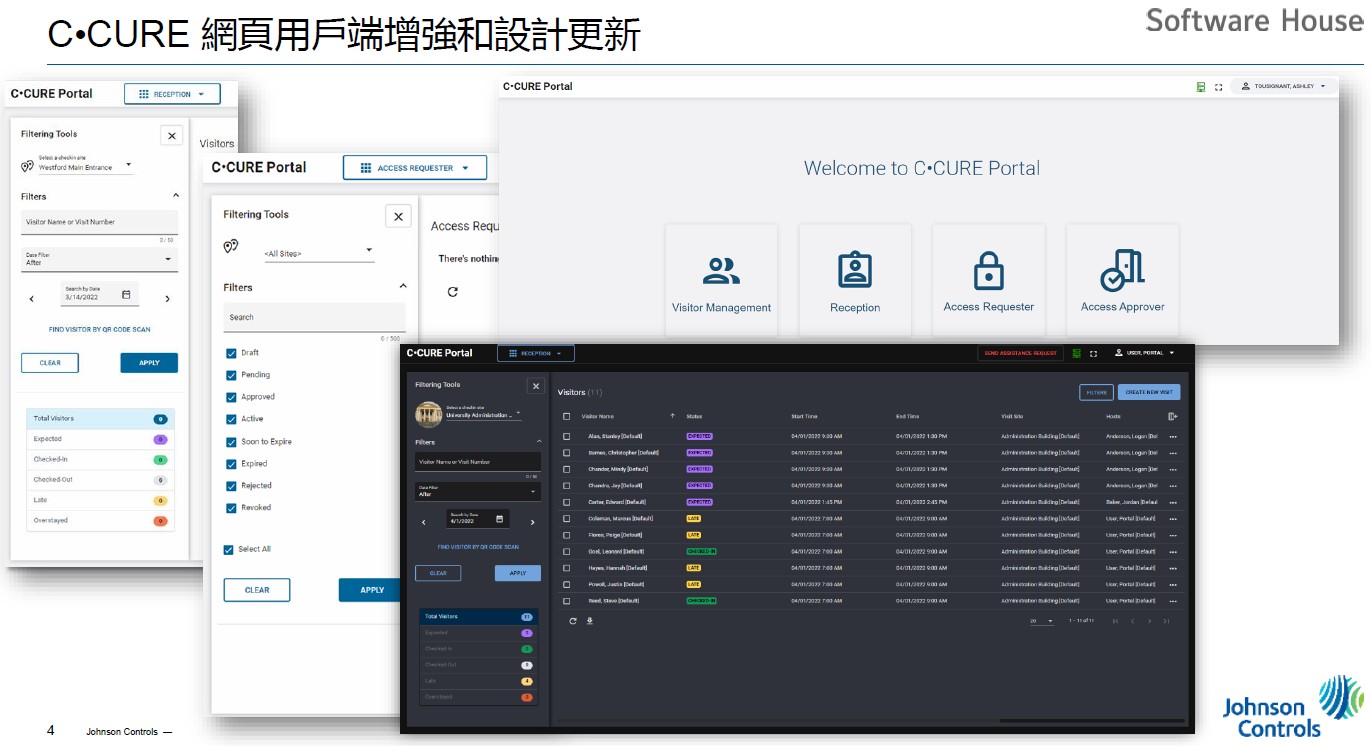Image resolution: width=1371 pixels, height=746 pixels.
Task: Open the Visitor Management tile
Action: click(x=721, y=281)
